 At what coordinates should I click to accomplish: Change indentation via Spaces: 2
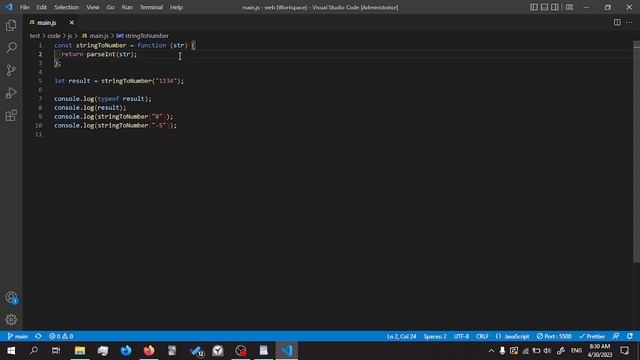[x=435, y=336]
